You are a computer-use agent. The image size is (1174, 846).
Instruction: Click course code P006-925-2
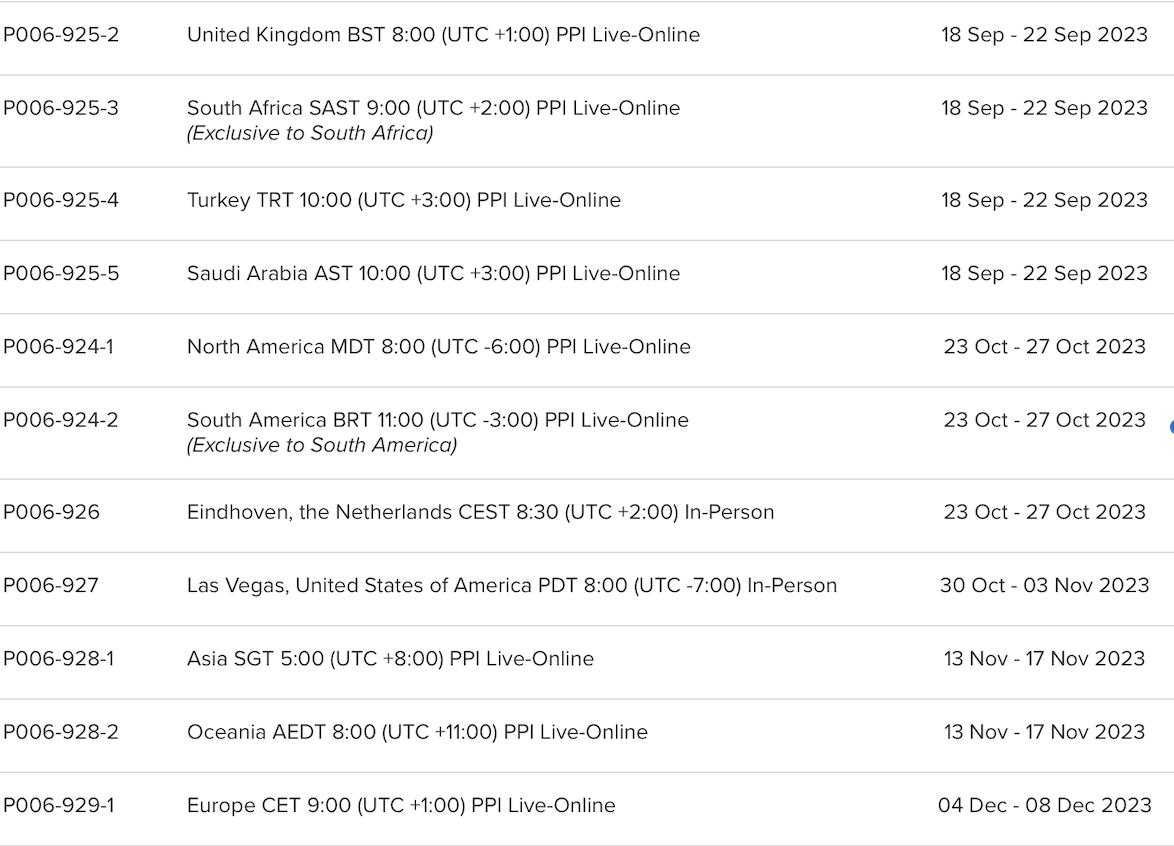pos(61,35)
